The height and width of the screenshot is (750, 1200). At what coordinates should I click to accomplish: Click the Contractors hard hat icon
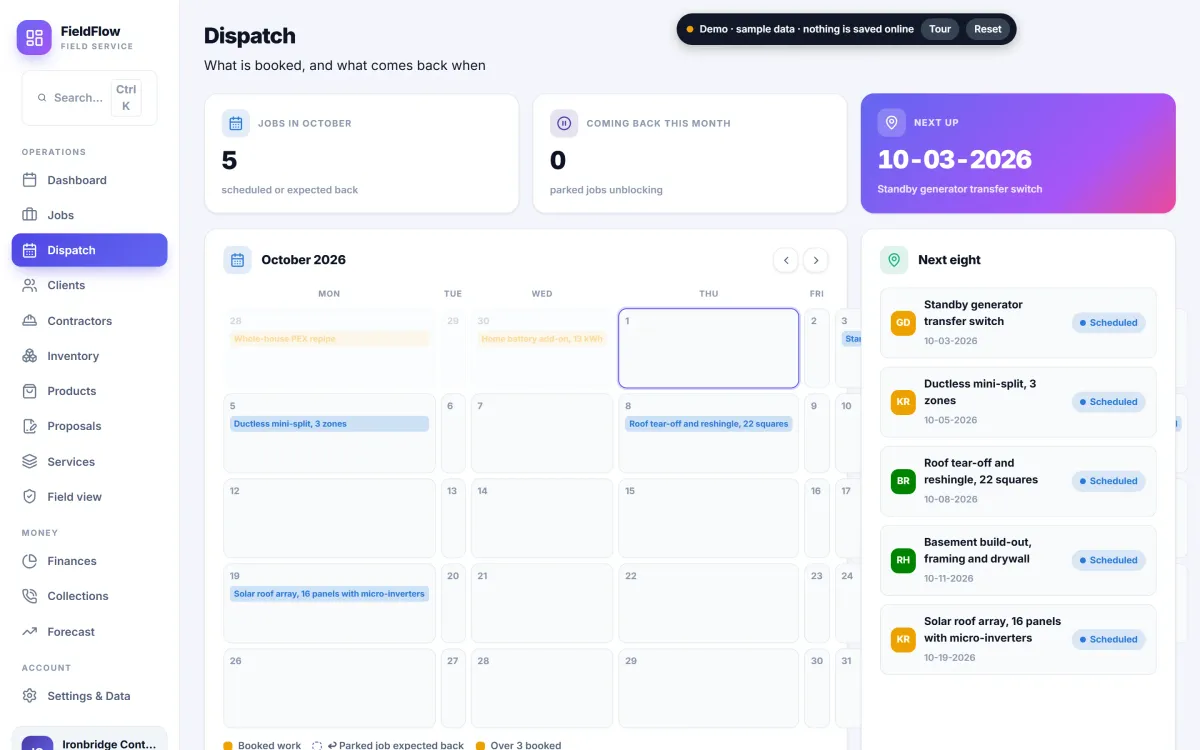[x=30, y=321]
